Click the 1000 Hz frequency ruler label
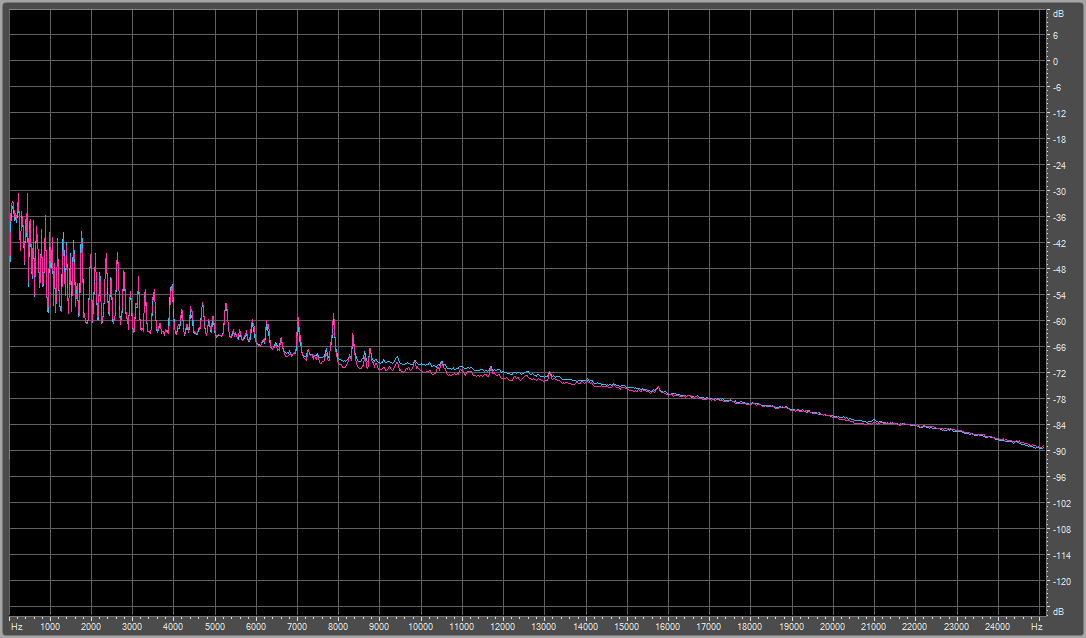The width and height of the screenshot is (1086, 638). pyautogui.click(x=50, y=626)
